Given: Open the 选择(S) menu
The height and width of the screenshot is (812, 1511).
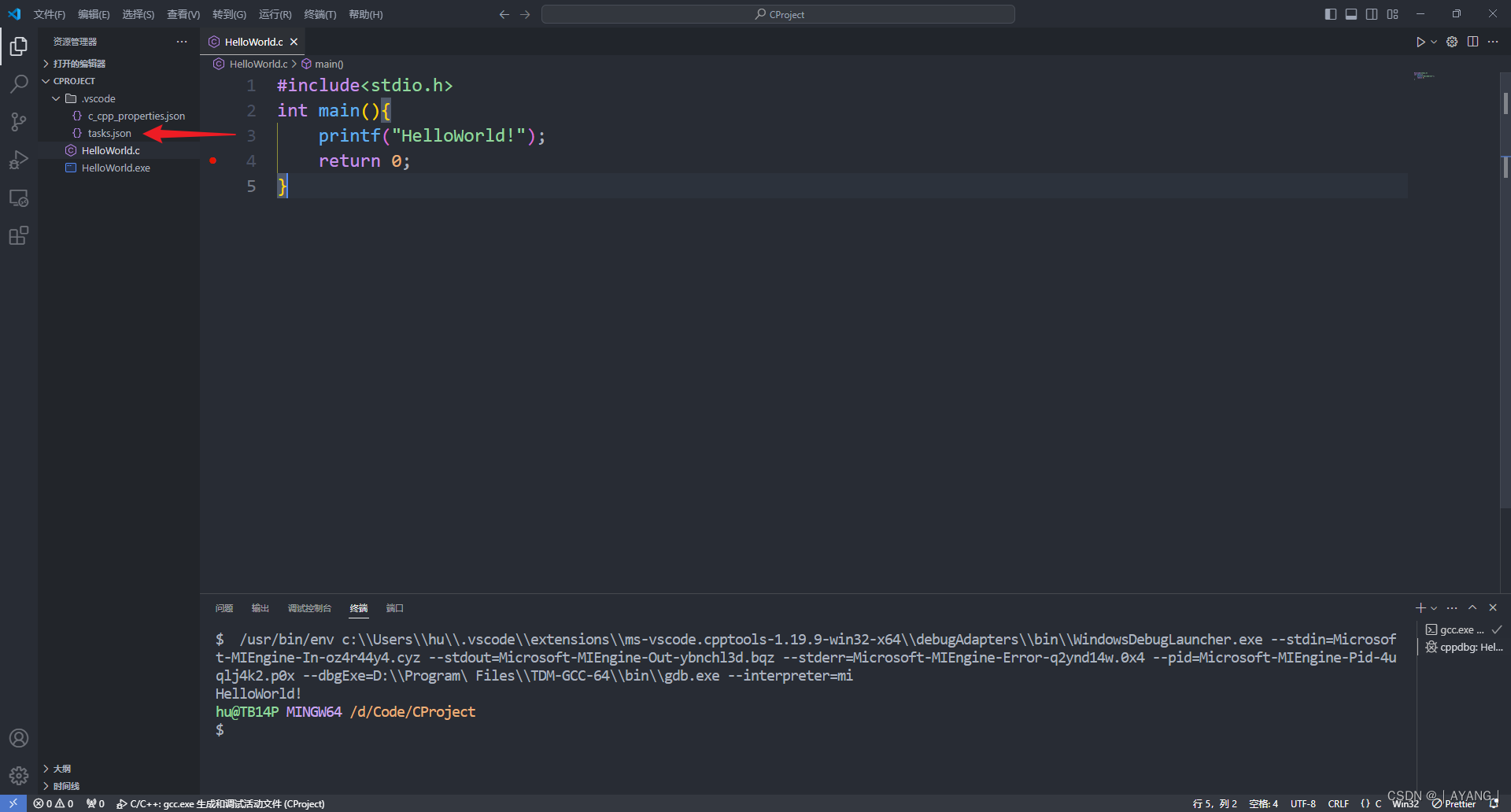Looking at the screenshot, I should (138, 14).
